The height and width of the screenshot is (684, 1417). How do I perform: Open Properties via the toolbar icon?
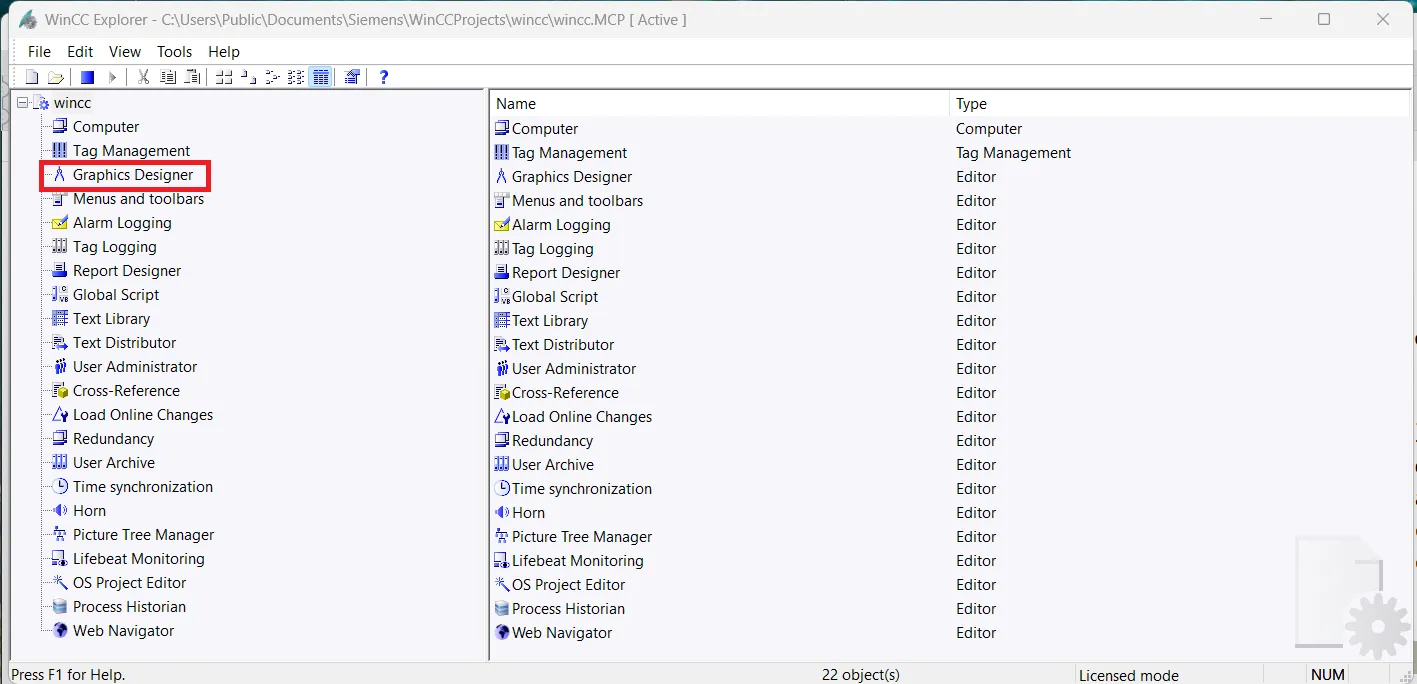352,77
